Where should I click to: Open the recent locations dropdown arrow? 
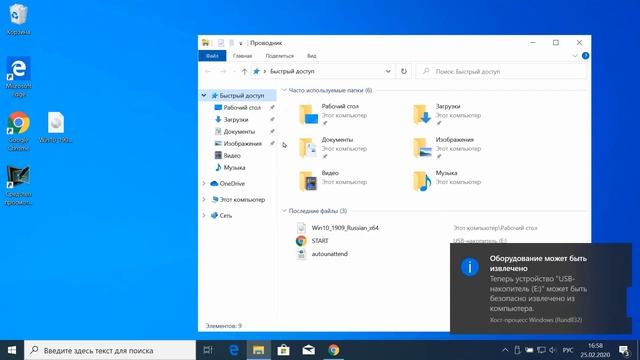point(234,71)
